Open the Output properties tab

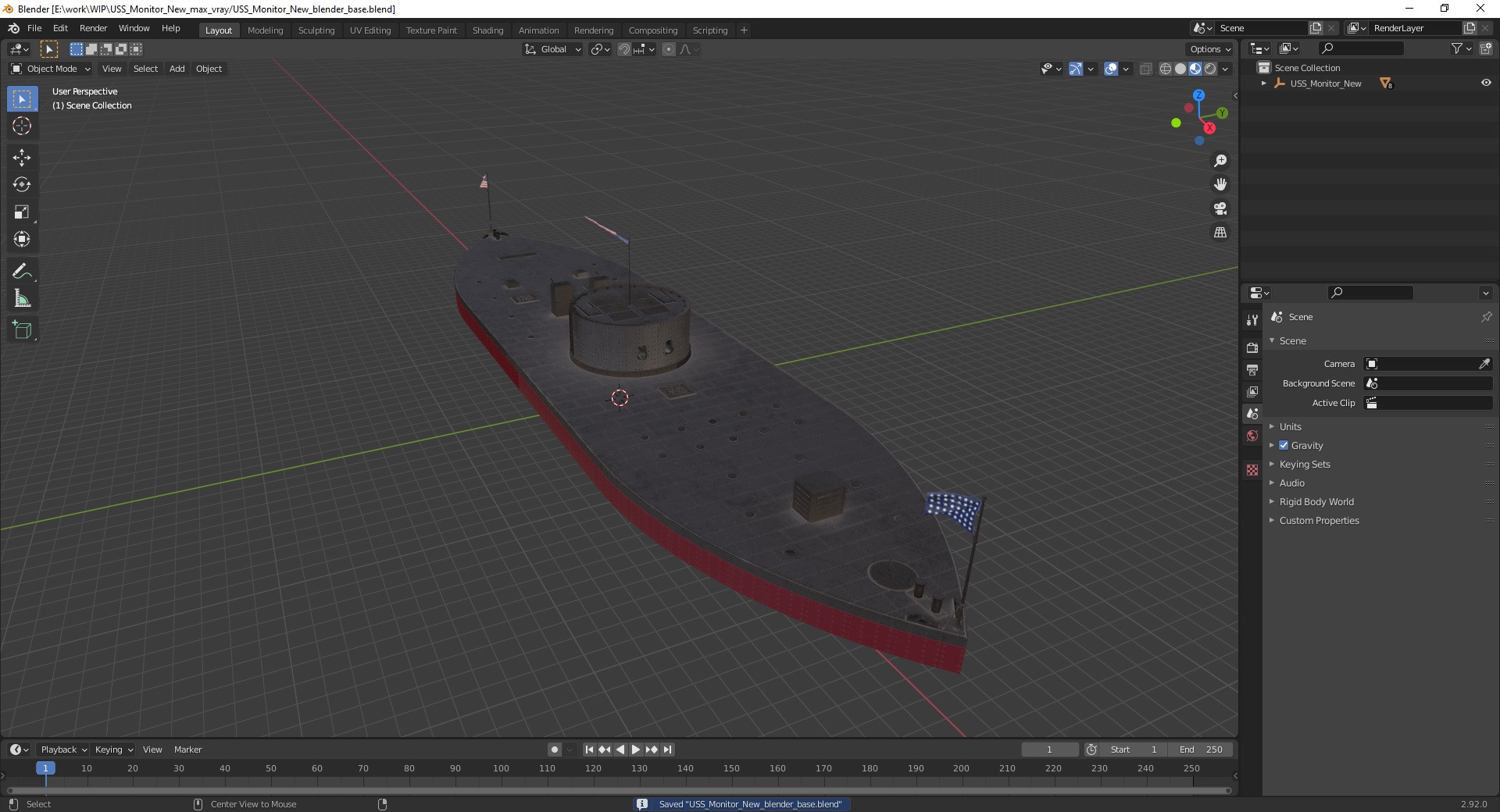tap(1252, 369)
